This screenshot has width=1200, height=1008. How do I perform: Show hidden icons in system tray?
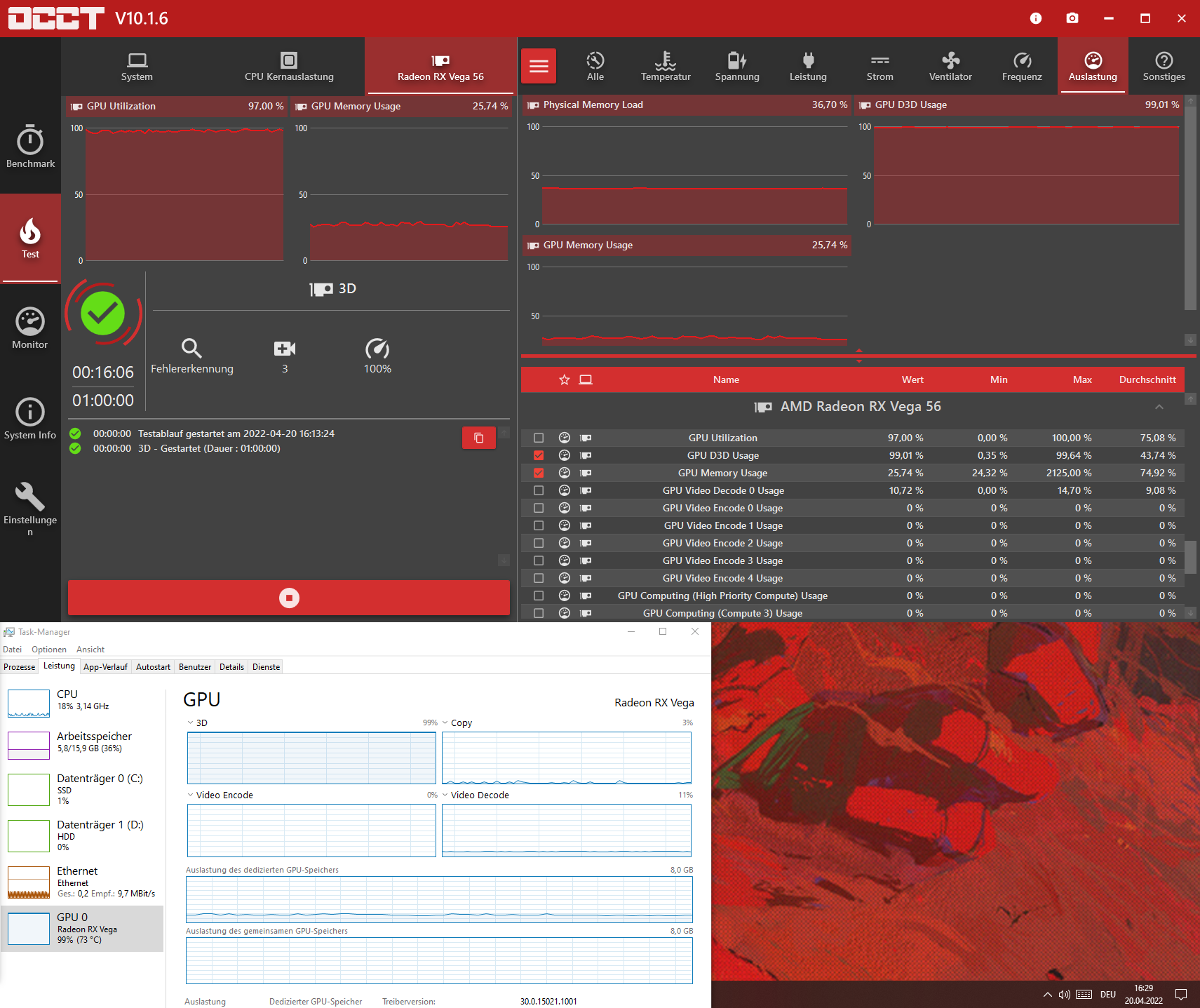(x=1048, y=994)
